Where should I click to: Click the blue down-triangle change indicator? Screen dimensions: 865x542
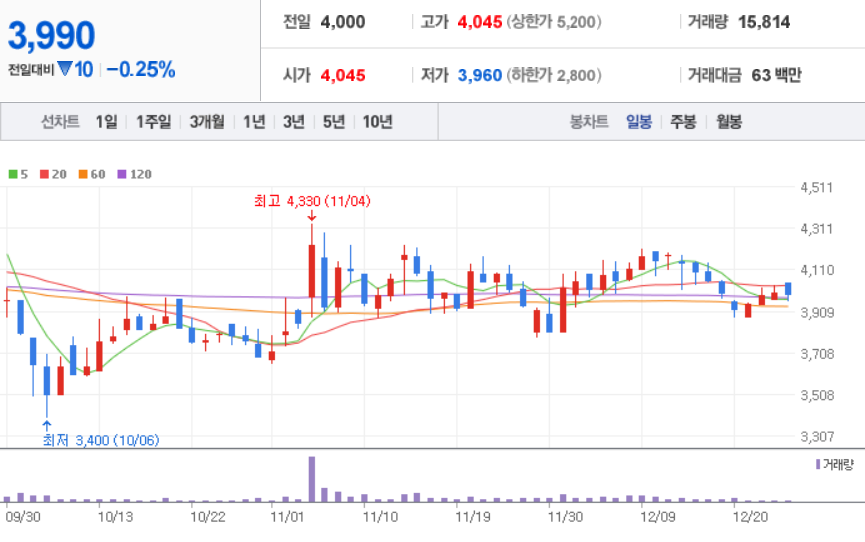[x=65, y=69]
